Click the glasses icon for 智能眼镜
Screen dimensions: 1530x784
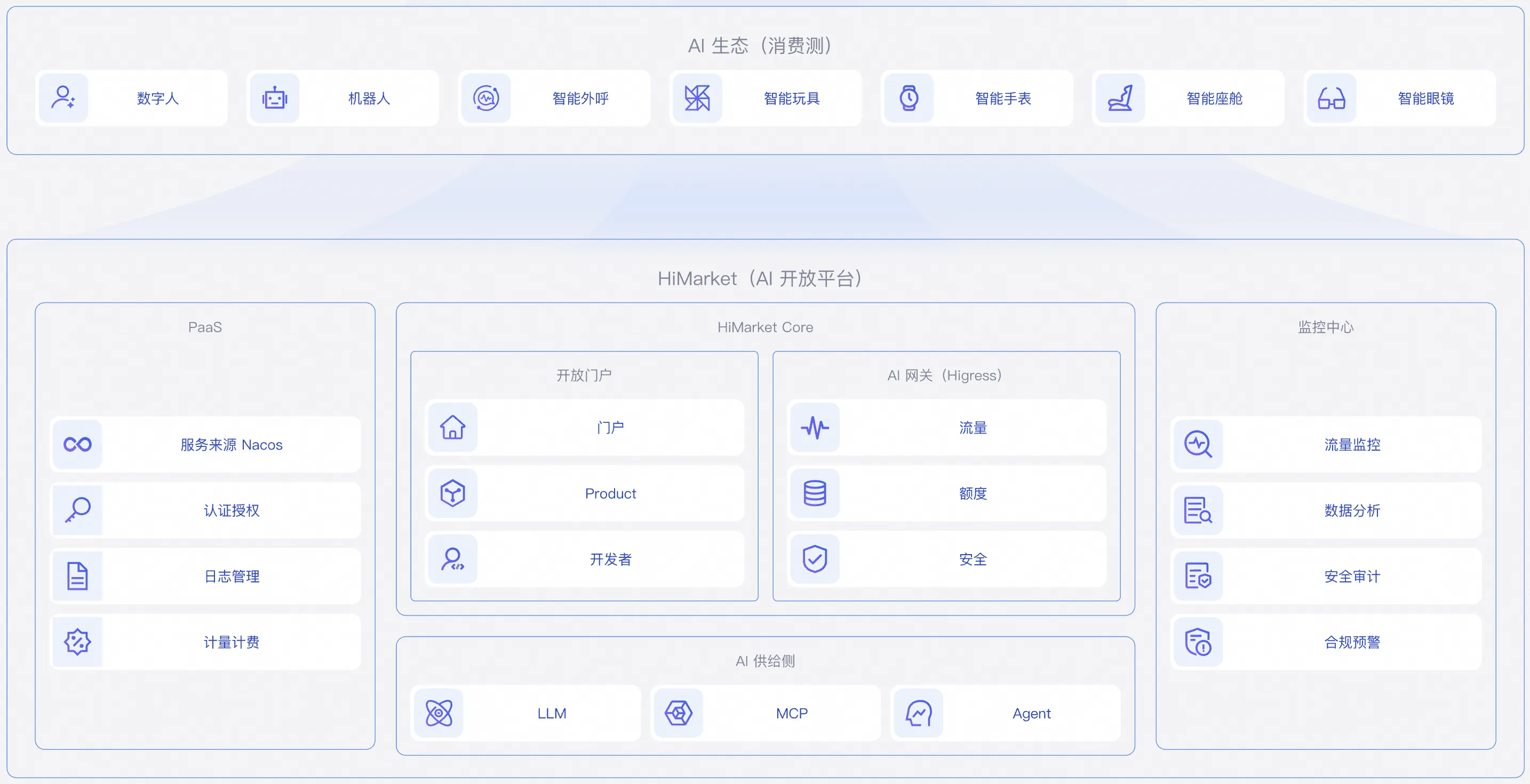click(x=1331, y=98)
